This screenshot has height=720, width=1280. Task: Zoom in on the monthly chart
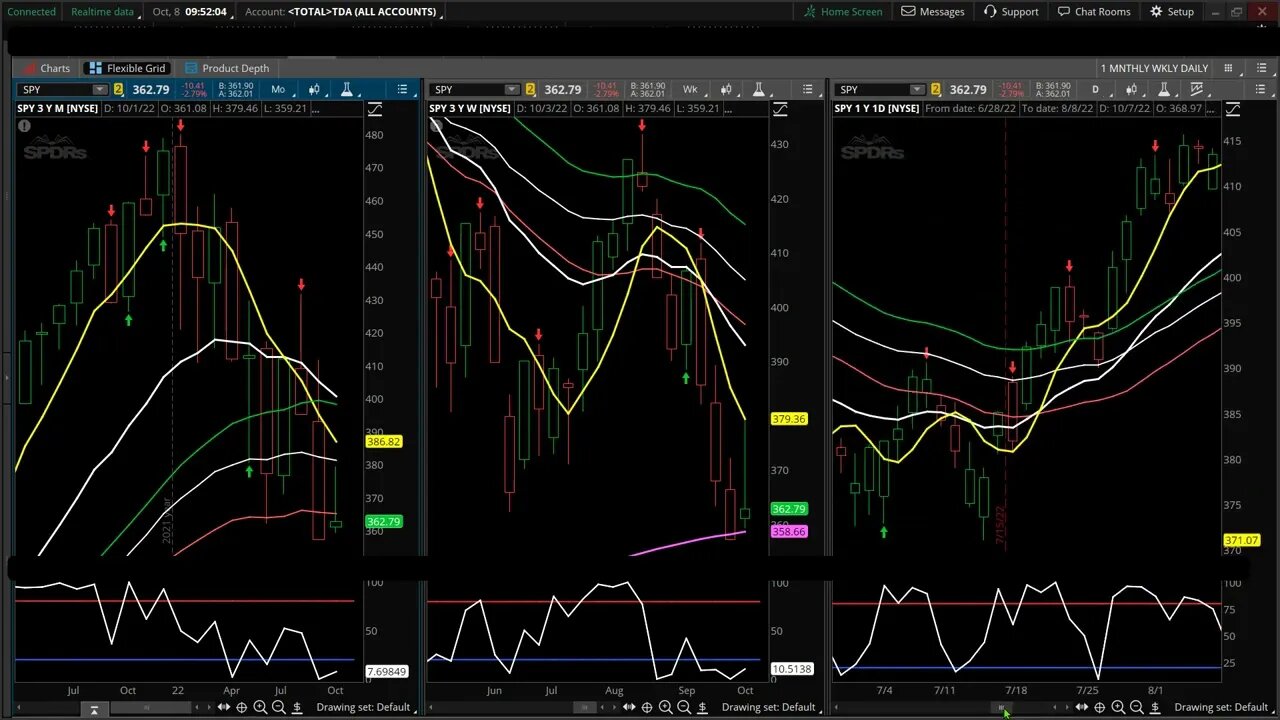point(260,707)
